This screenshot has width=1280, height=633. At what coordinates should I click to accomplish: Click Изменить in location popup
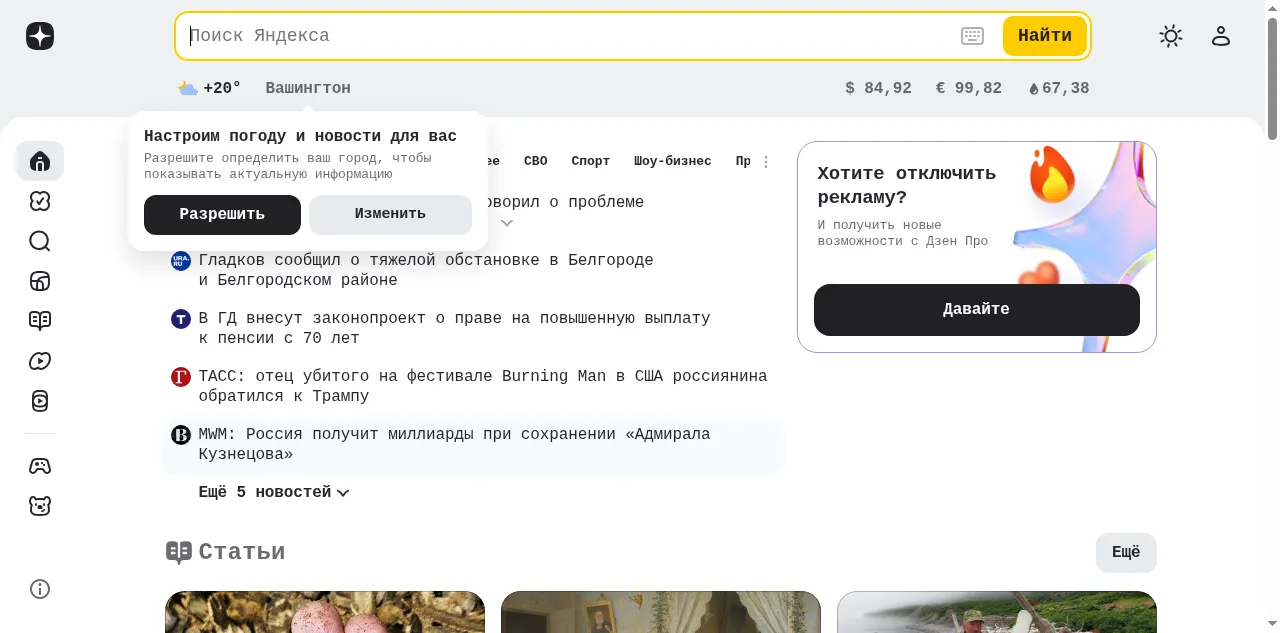[390, 215]
